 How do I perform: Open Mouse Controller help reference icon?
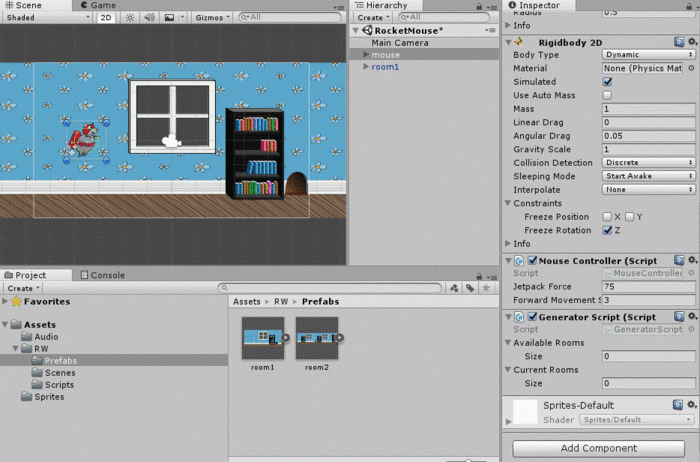[x=679, y=260]
